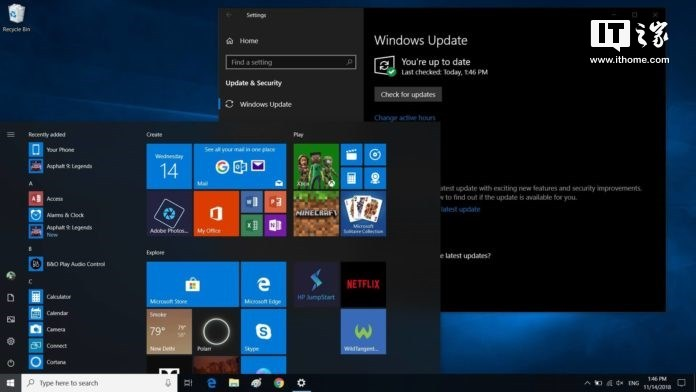The image size is (696, 392).
Task: Open the Action Center notifications
Action: click(682, 383)
